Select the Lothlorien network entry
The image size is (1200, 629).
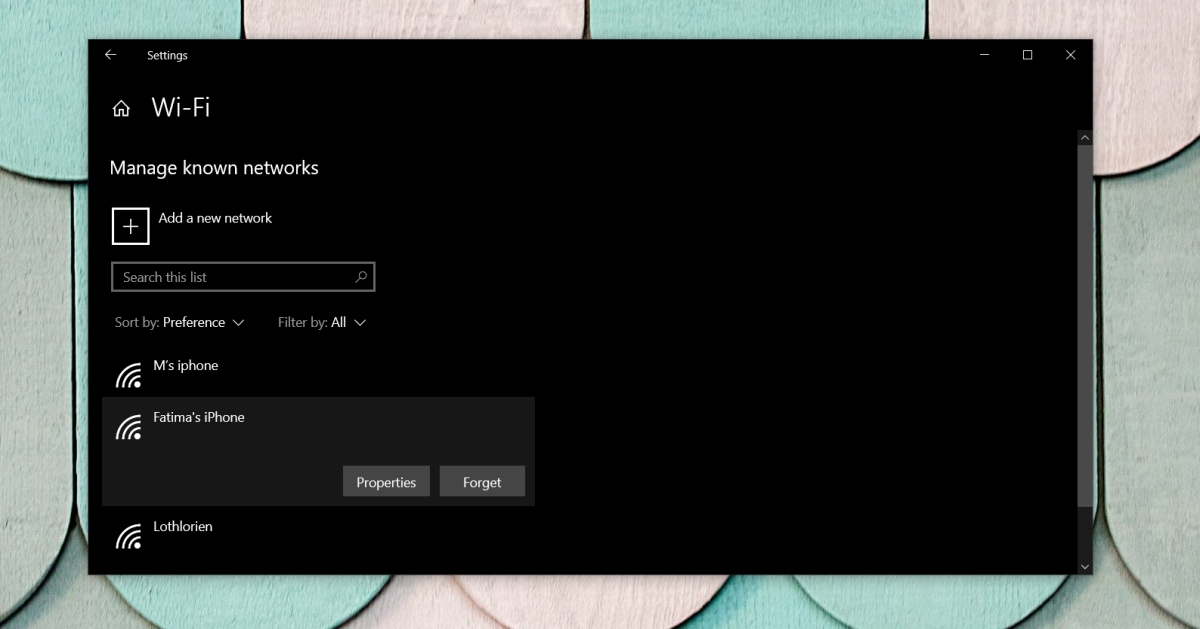pos(183,526)
